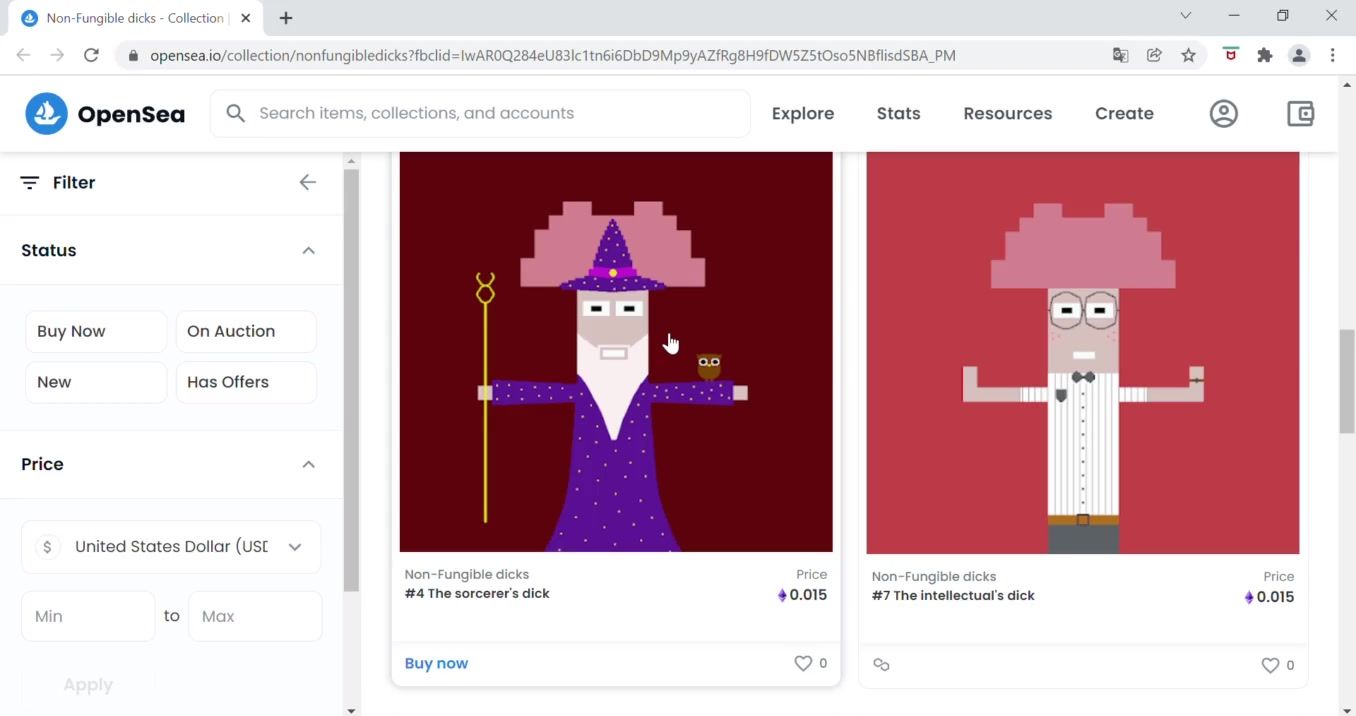Toggle the Buy Now status filter
This screenshot has width=1356, height=716.
(x=96, y=331)
